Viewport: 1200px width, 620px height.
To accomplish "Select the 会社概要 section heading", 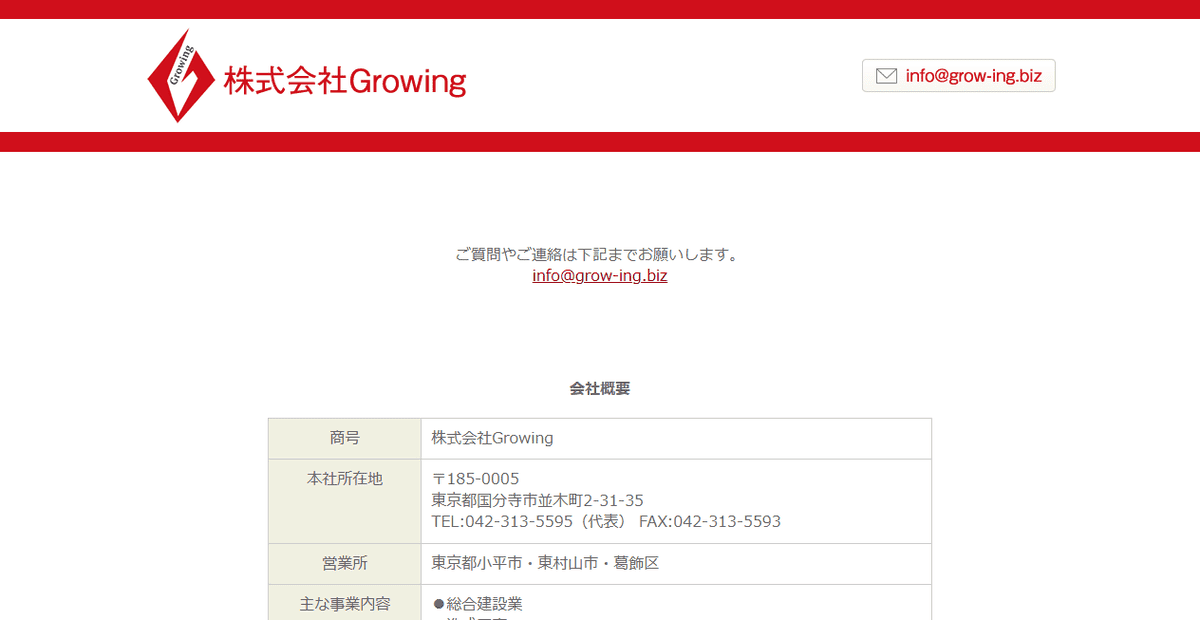I will pyautogui.click(x=599, y=388).
